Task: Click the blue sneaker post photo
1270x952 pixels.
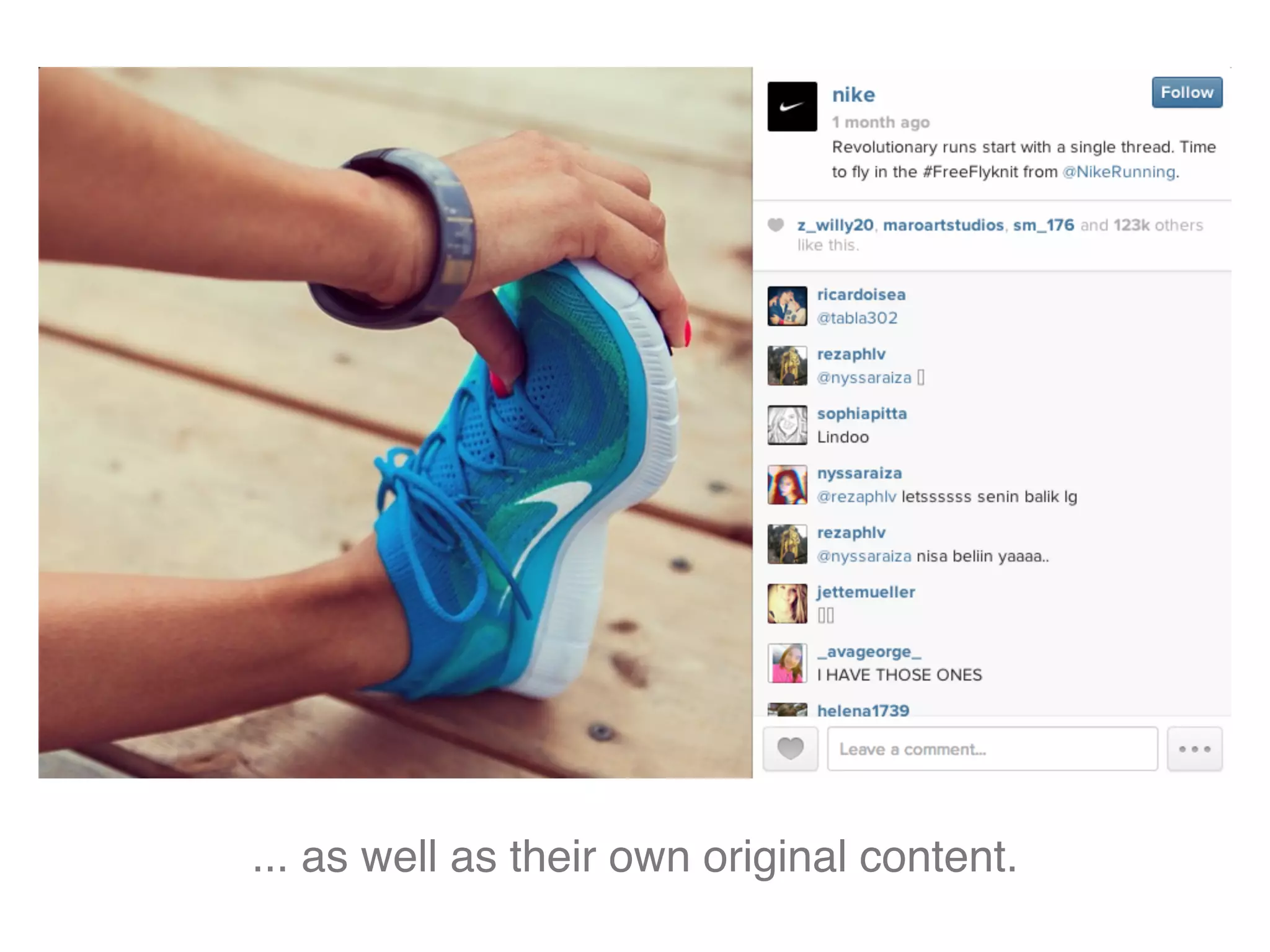Action: [396, 423]
